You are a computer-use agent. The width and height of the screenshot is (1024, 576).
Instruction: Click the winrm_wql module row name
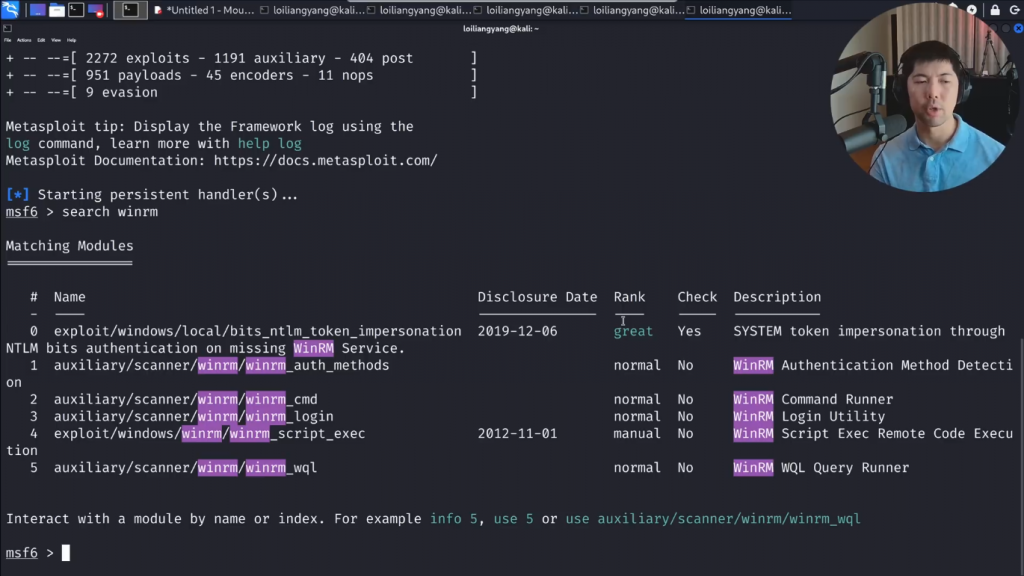(185, 468)
